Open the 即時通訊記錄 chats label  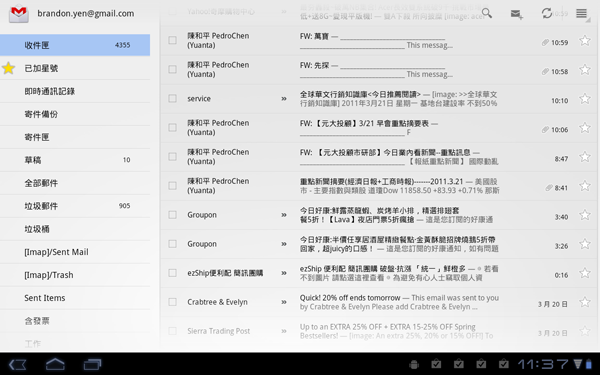click(75, 91)
